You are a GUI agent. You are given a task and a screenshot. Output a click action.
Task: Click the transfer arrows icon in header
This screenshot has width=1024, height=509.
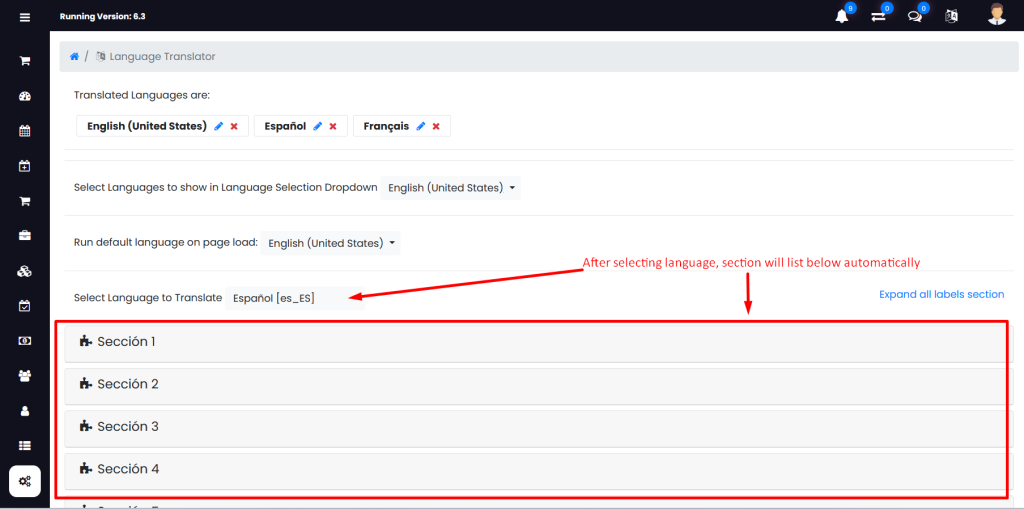[x=878, y=17]
